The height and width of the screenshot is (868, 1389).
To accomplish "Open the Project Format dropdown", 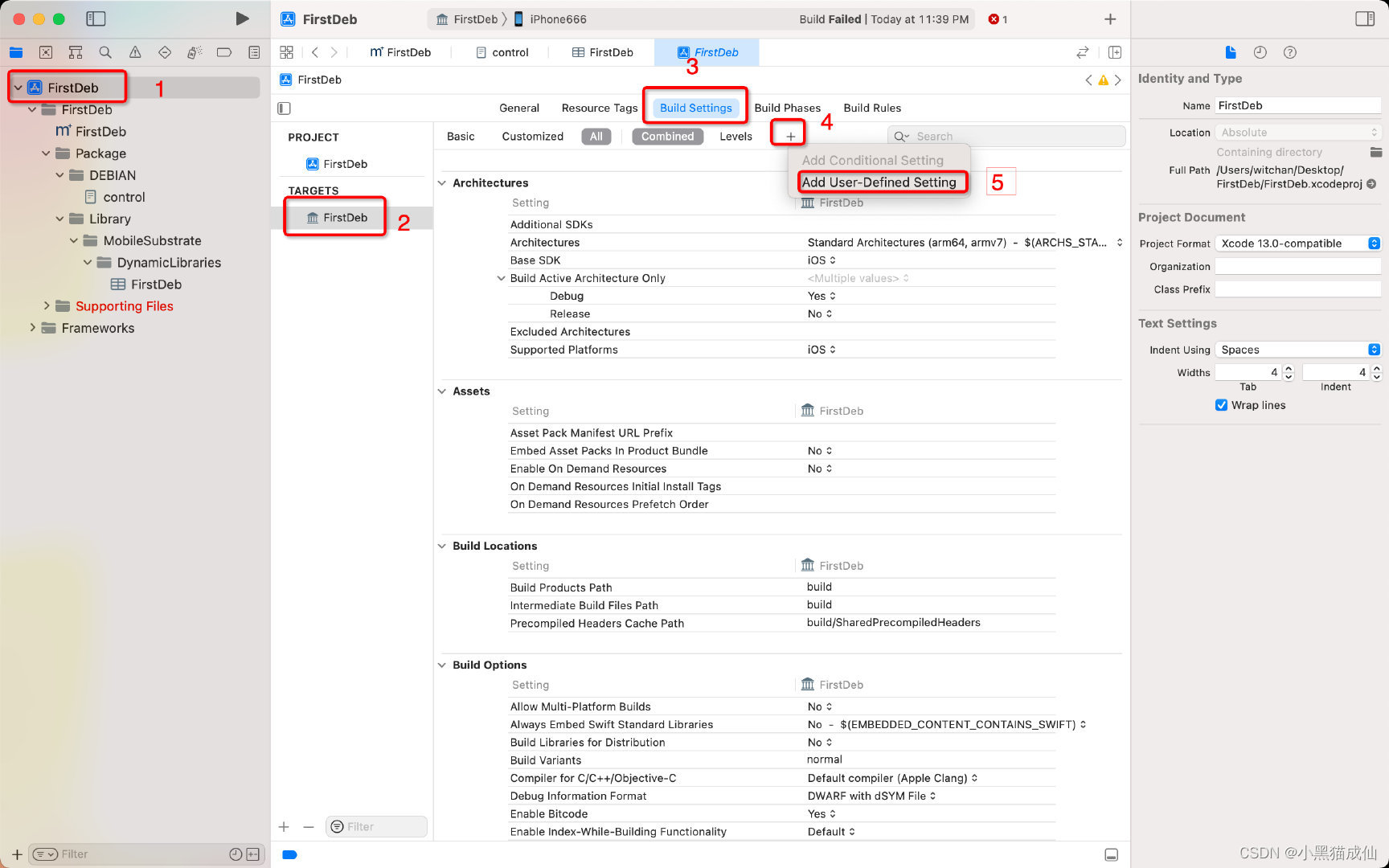I will (1297, 244).
